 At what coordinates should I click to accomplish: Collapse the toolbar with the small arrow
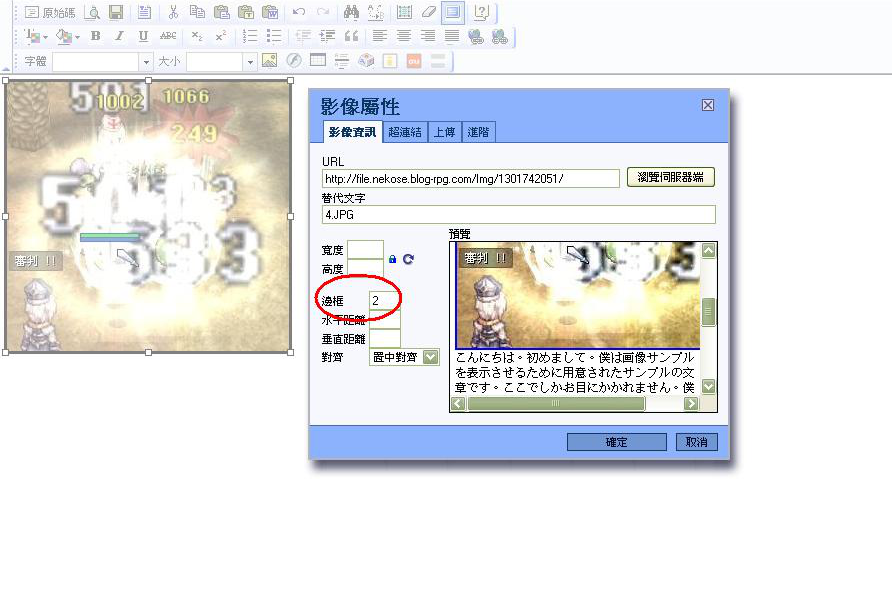(5, 69)
